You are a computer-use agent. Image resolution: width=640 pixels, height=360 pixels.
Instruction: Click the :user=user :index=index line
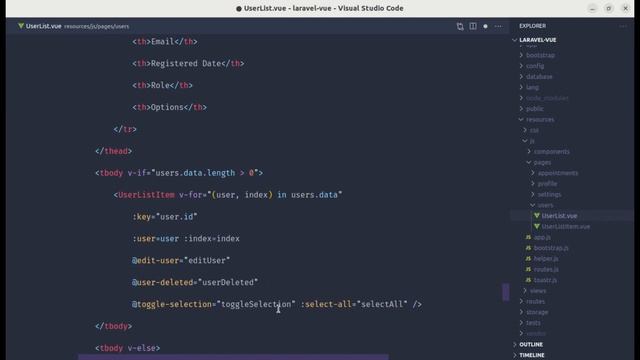(186, 239)
